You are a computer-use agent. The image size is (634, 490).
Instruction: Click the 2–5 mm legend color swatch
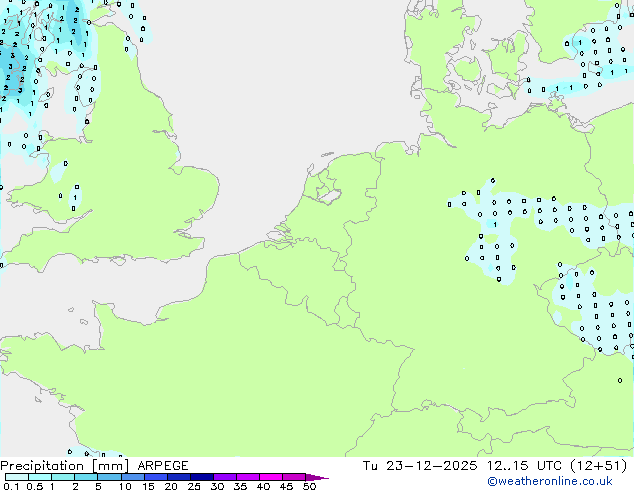coord(86,477)
